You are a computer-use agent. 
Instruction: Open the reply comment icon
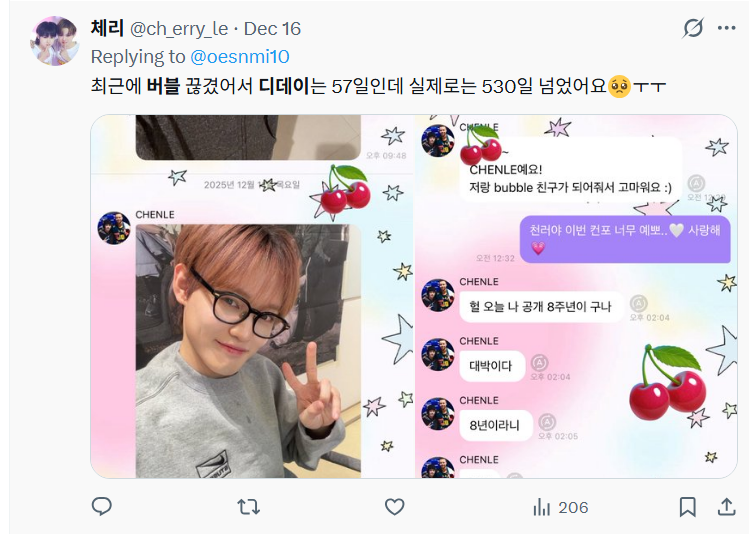pos(101,506)
